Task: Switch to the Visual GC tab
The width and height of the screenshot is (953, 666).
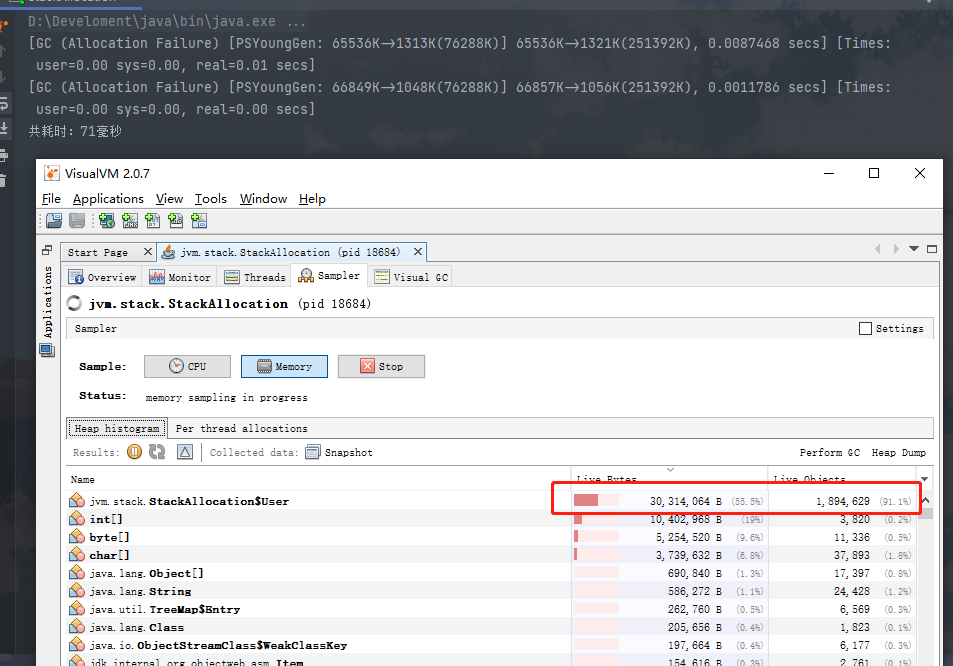Action: click(411, 277)
